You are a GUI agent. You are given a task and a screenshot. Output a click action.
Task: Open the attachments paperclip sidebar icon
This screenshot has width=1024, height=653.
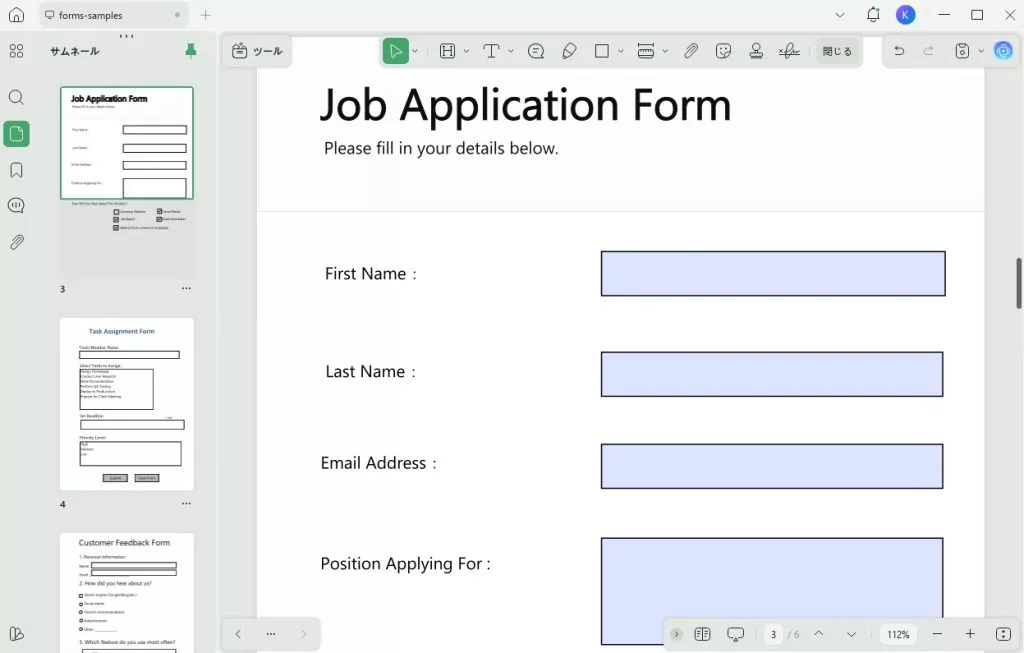click(16, 242)
